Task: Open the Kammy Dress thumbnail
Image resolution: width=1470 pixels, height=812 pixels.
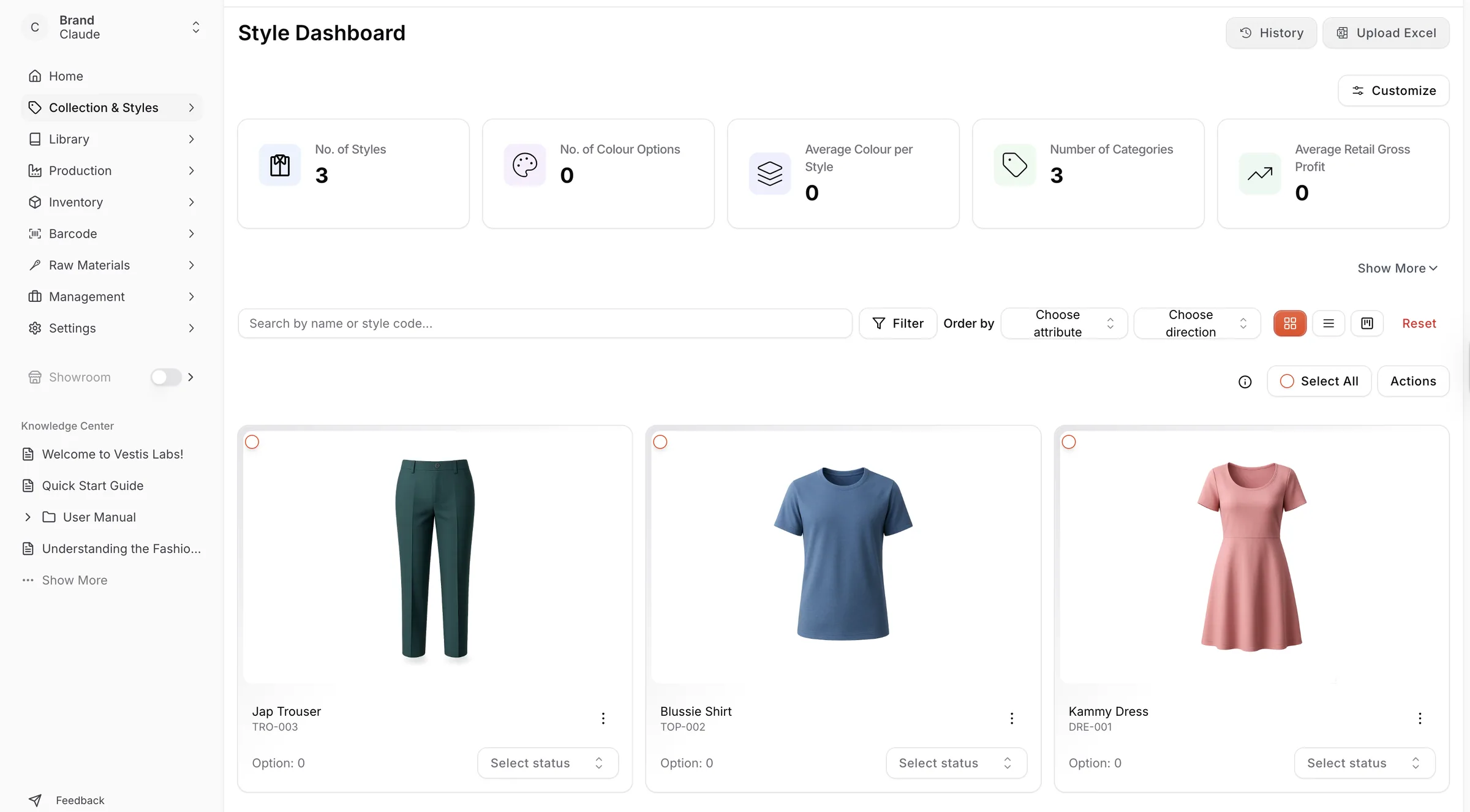Action: pyautogui.click(x=1251, y=556)
